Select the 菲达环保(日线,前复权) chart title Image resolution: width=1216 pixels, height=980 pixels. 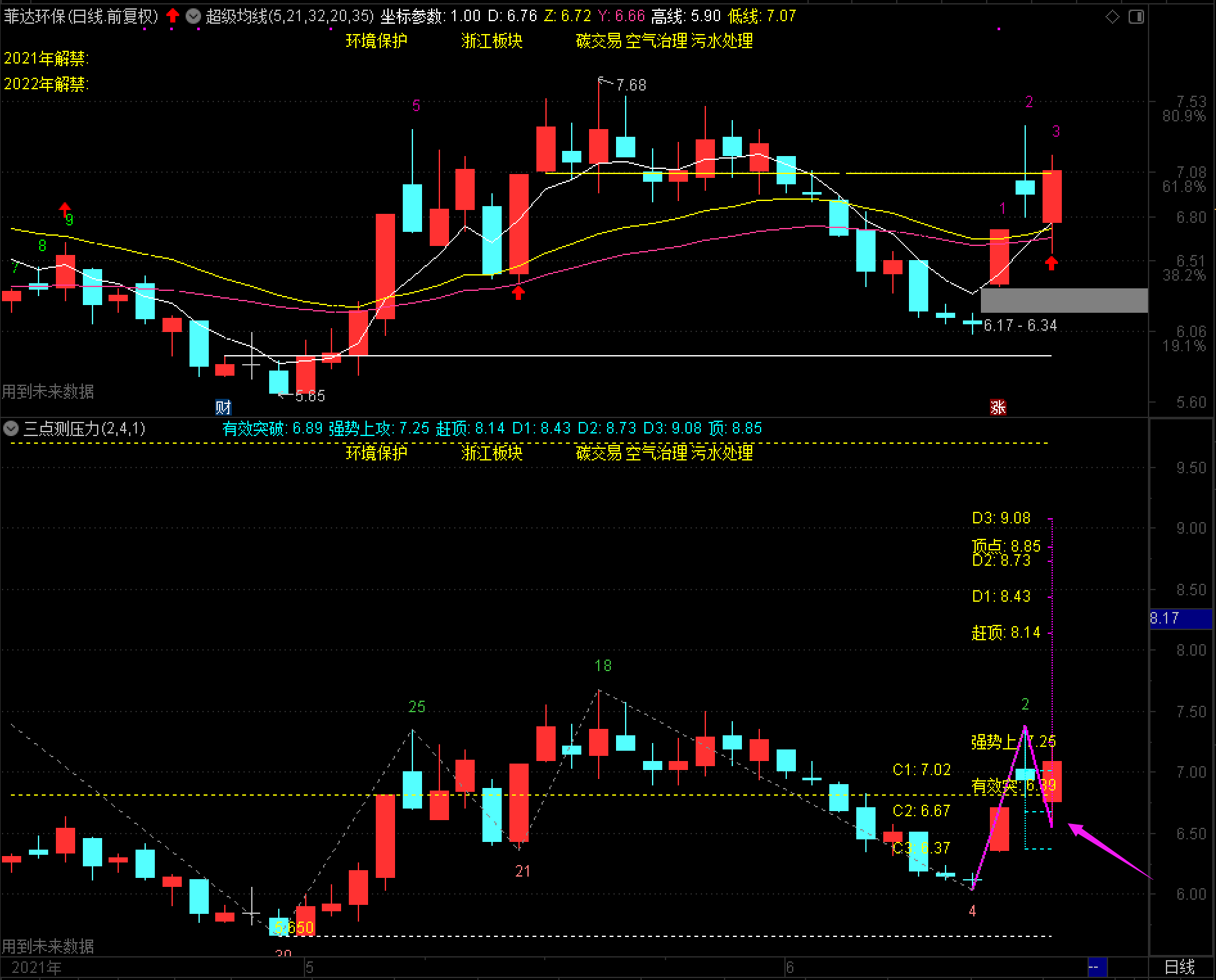[81, 16]
